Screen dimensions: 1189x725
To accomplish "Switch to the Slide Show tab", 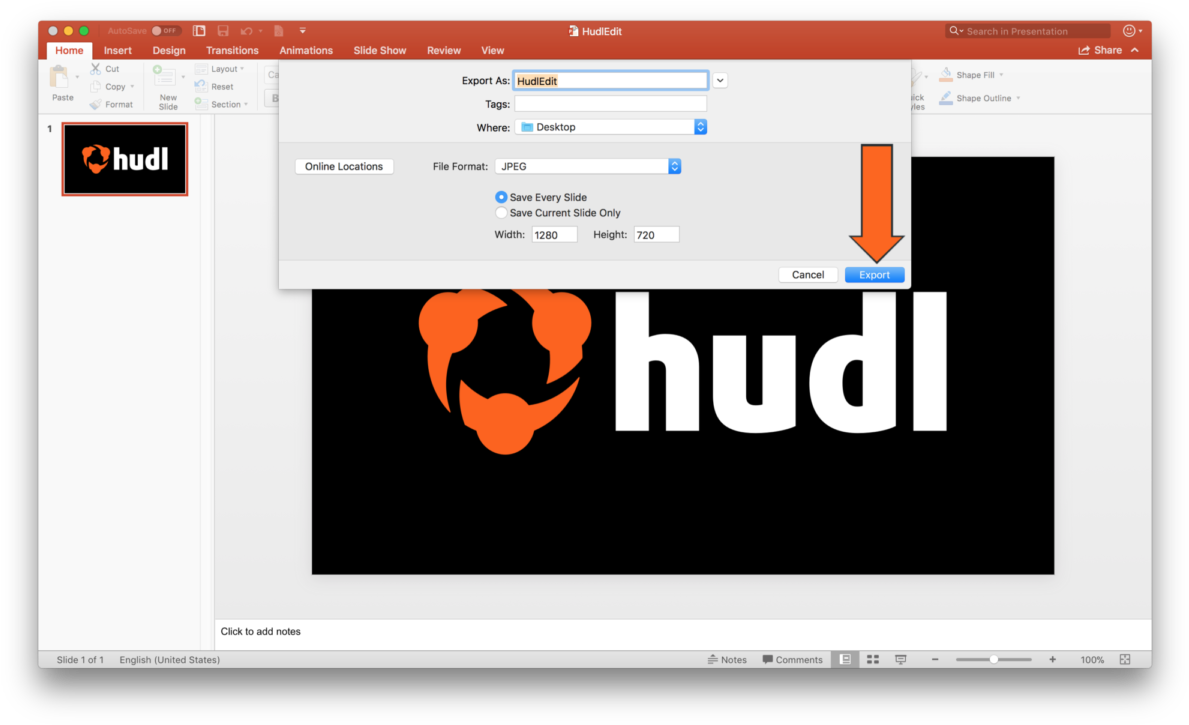I will click(x=379, y=50).
